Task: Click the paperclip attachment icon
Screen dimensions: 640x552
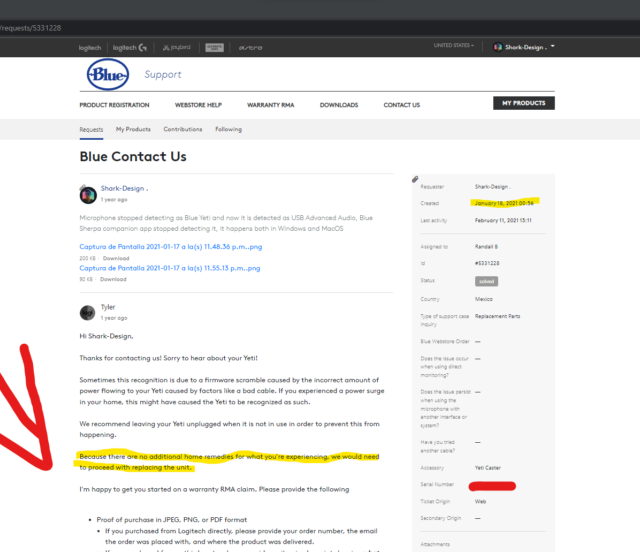Action: coord(415,179)
